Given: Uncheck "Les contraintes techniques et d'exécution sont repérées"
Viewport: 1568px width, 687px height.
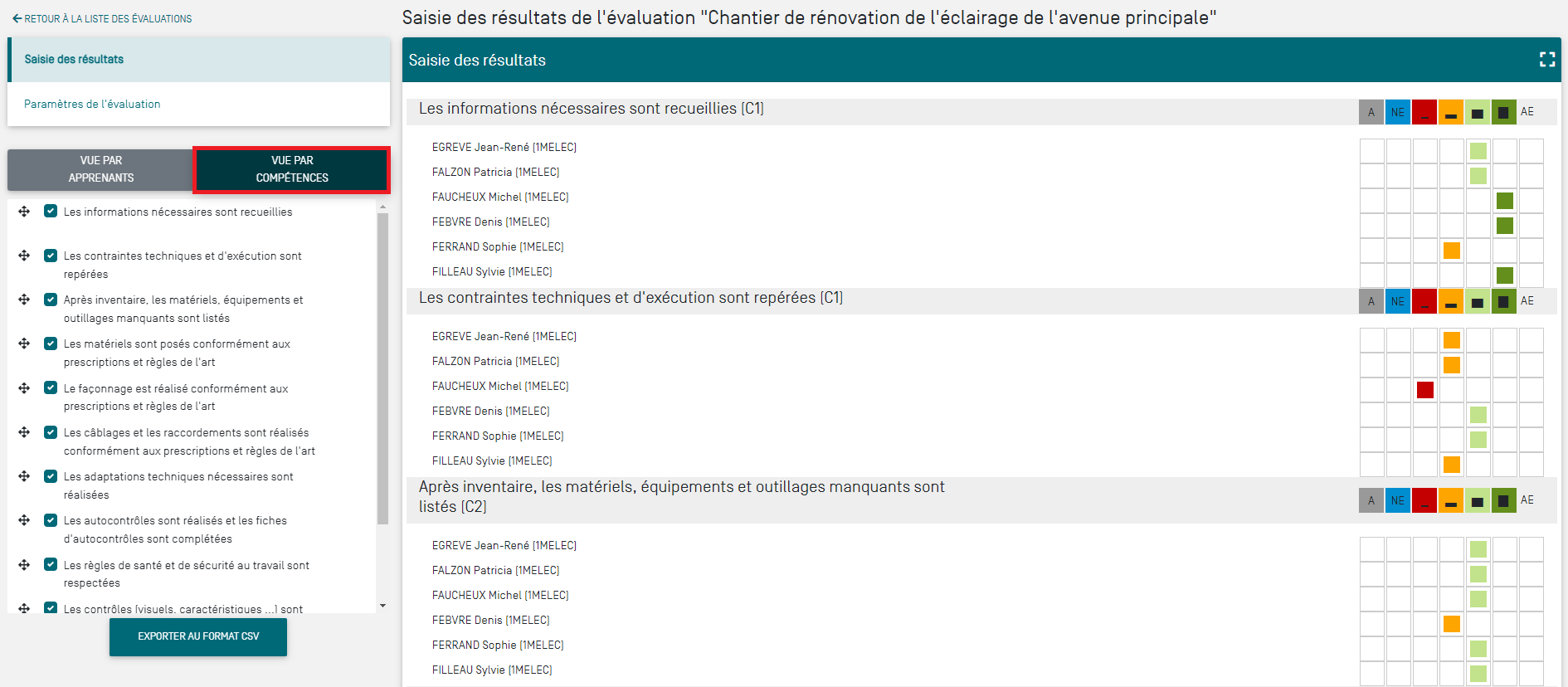Looking at the screenshot, I should (51, 256).
